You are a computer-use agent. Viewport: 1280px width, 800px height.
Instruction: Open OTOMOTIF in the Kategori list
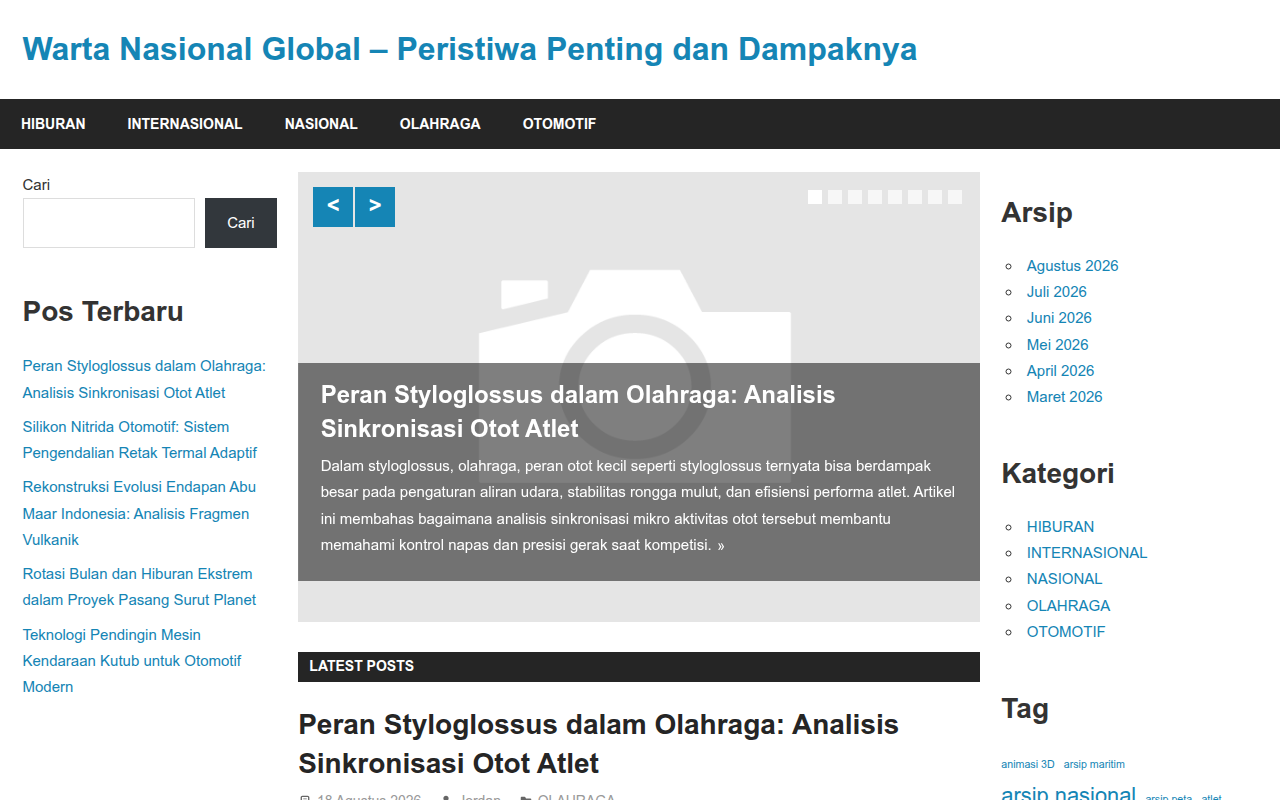[1066, 632]
